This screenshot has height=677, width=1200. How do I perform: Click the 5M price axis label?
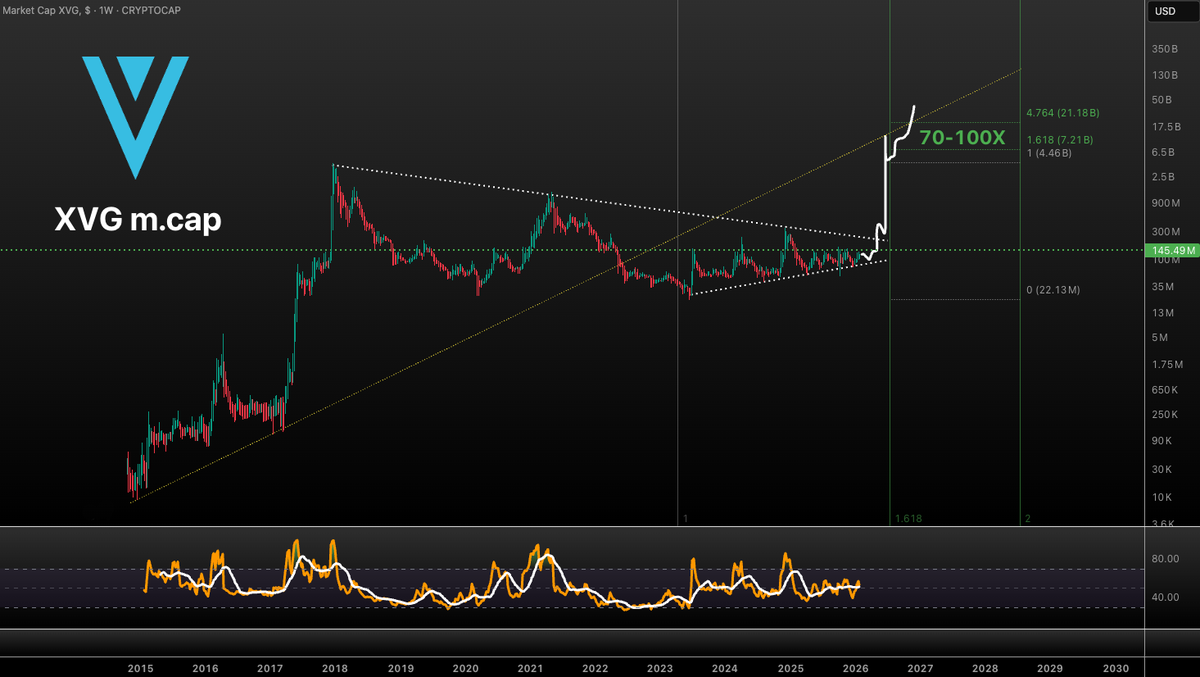point(1160,337)
